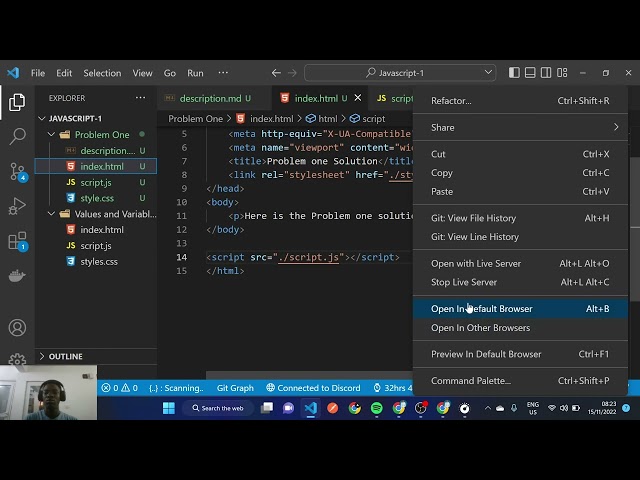Click the VS Code taskbar icon

point(311,408)
